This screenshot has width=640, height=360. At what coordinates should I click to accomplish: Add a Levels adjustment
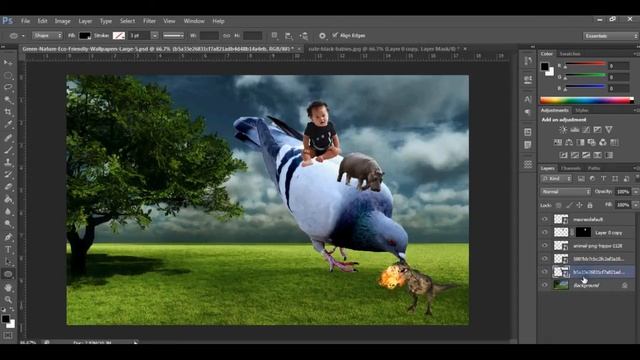coord(575,129)
